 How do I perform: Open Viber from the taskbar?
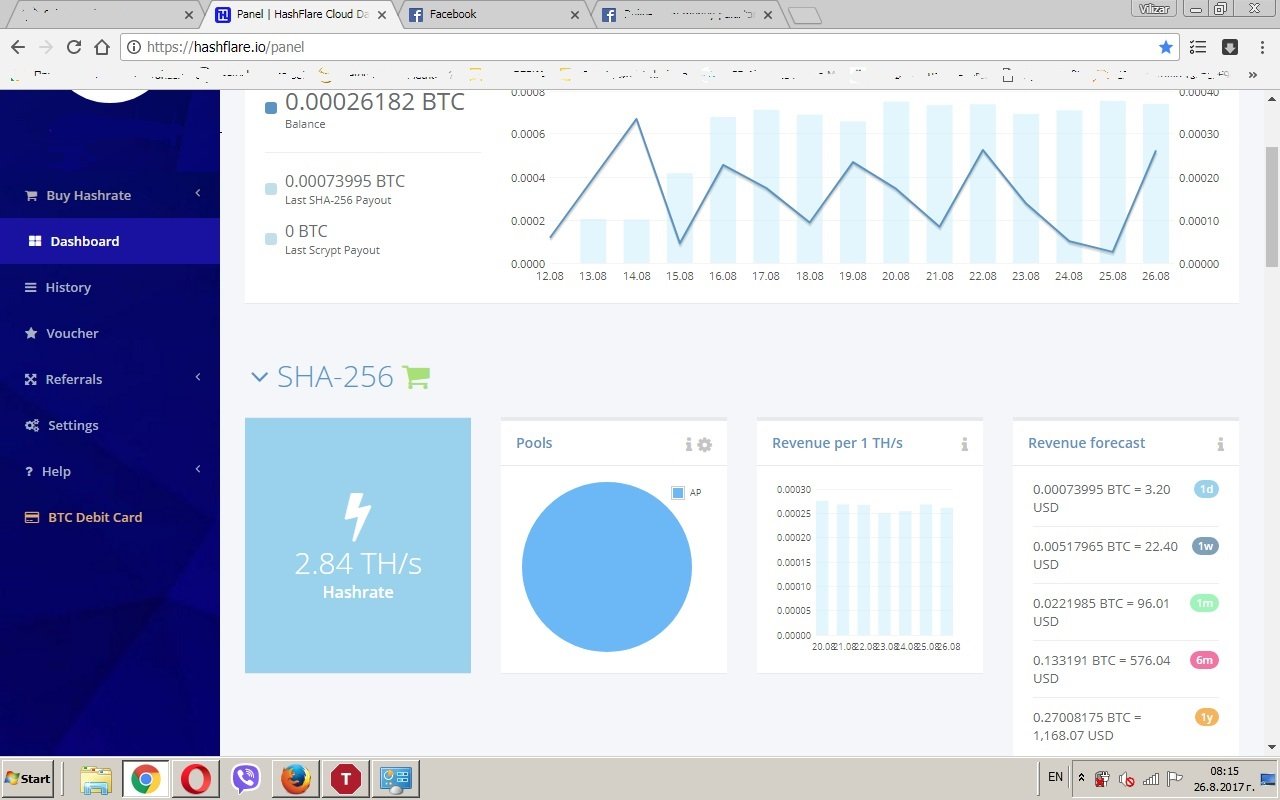pos(245,778)
